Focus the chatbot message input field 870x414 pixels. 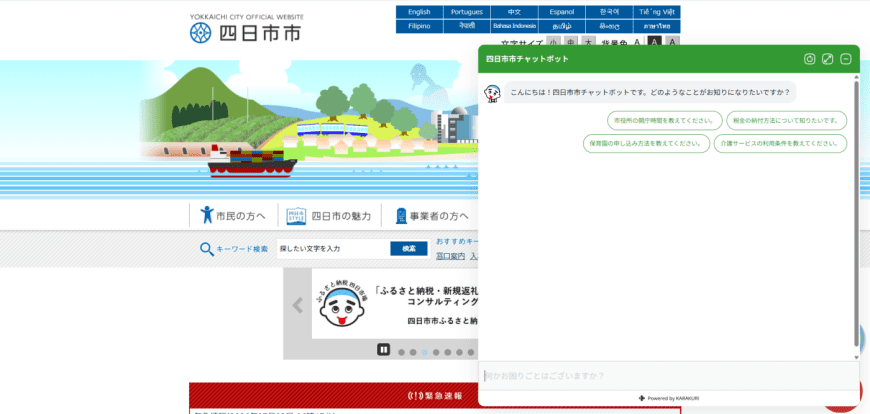point(669,376)
